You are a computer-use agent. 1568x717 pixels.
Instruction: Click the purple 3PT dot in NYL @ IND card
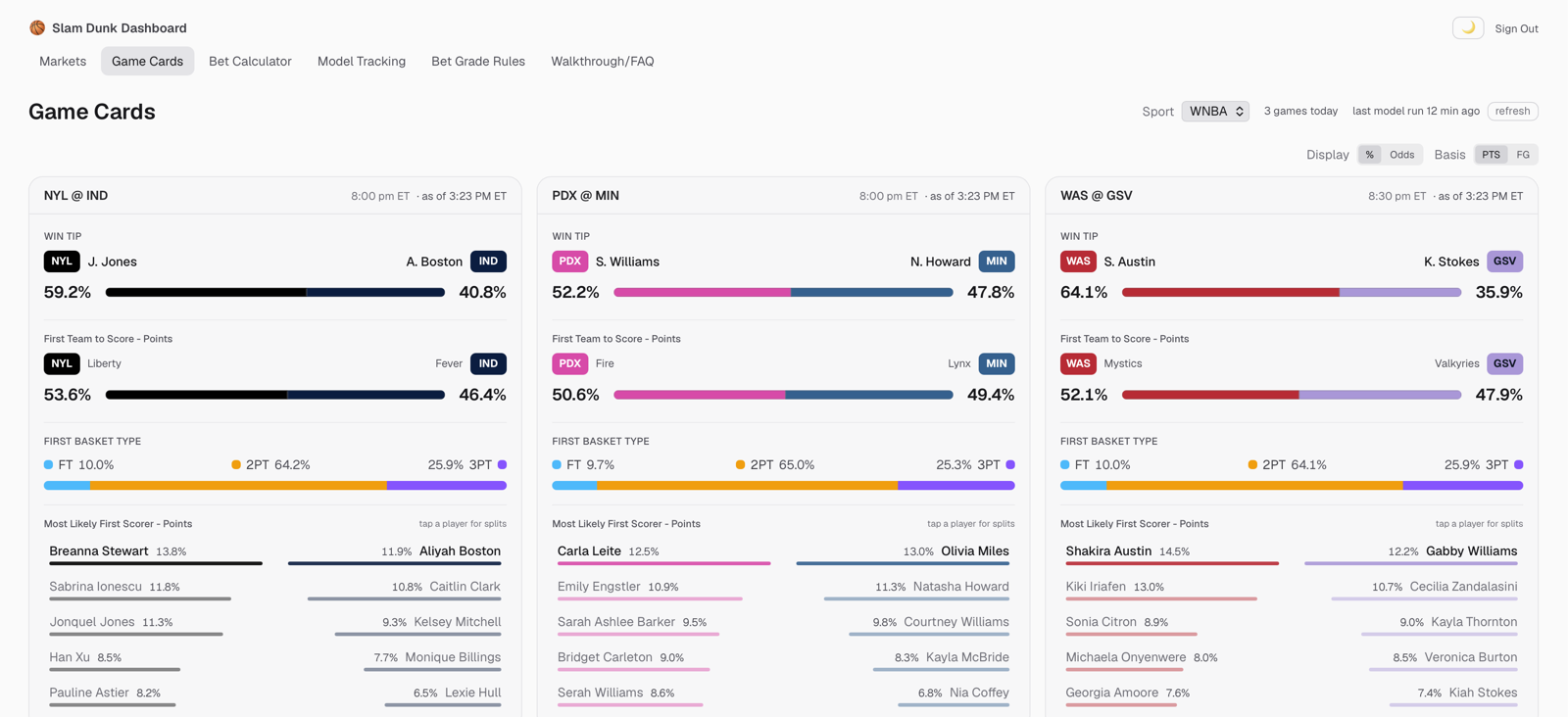point(502,464)
